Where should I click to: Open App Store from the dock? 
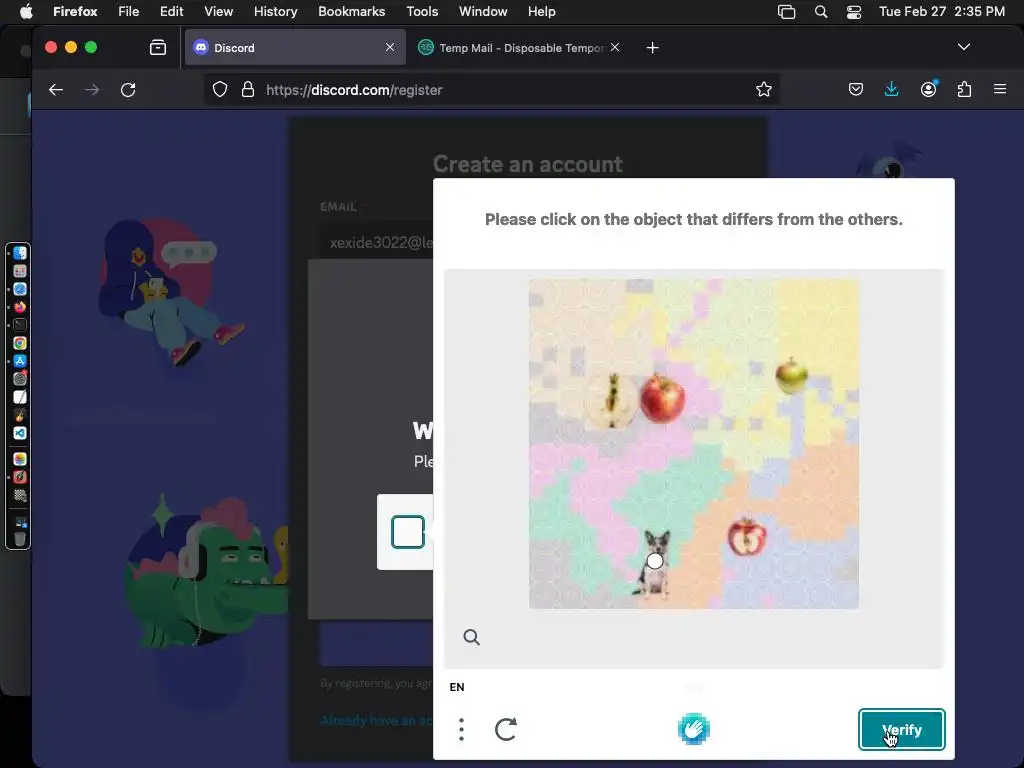20,360
